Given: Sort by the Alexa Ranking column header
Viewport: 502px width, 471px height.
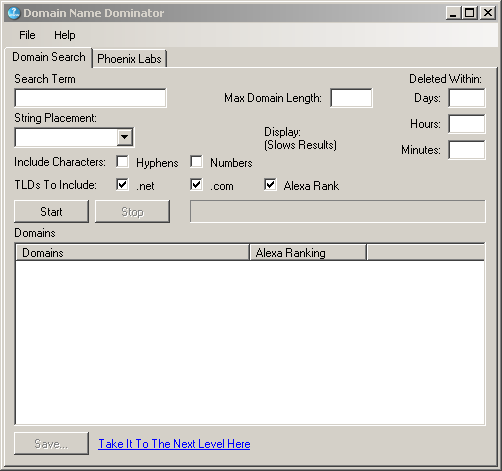Looking at the screenshot, I should click(x=308, y=253).
